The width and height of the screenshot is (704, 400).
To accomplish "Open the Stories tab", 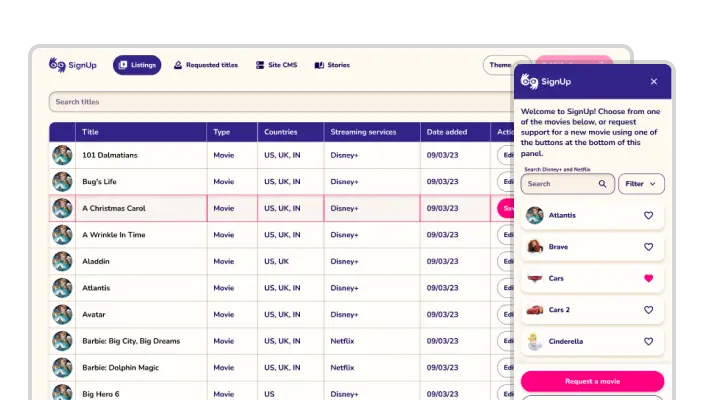I will tap(332, 65).
